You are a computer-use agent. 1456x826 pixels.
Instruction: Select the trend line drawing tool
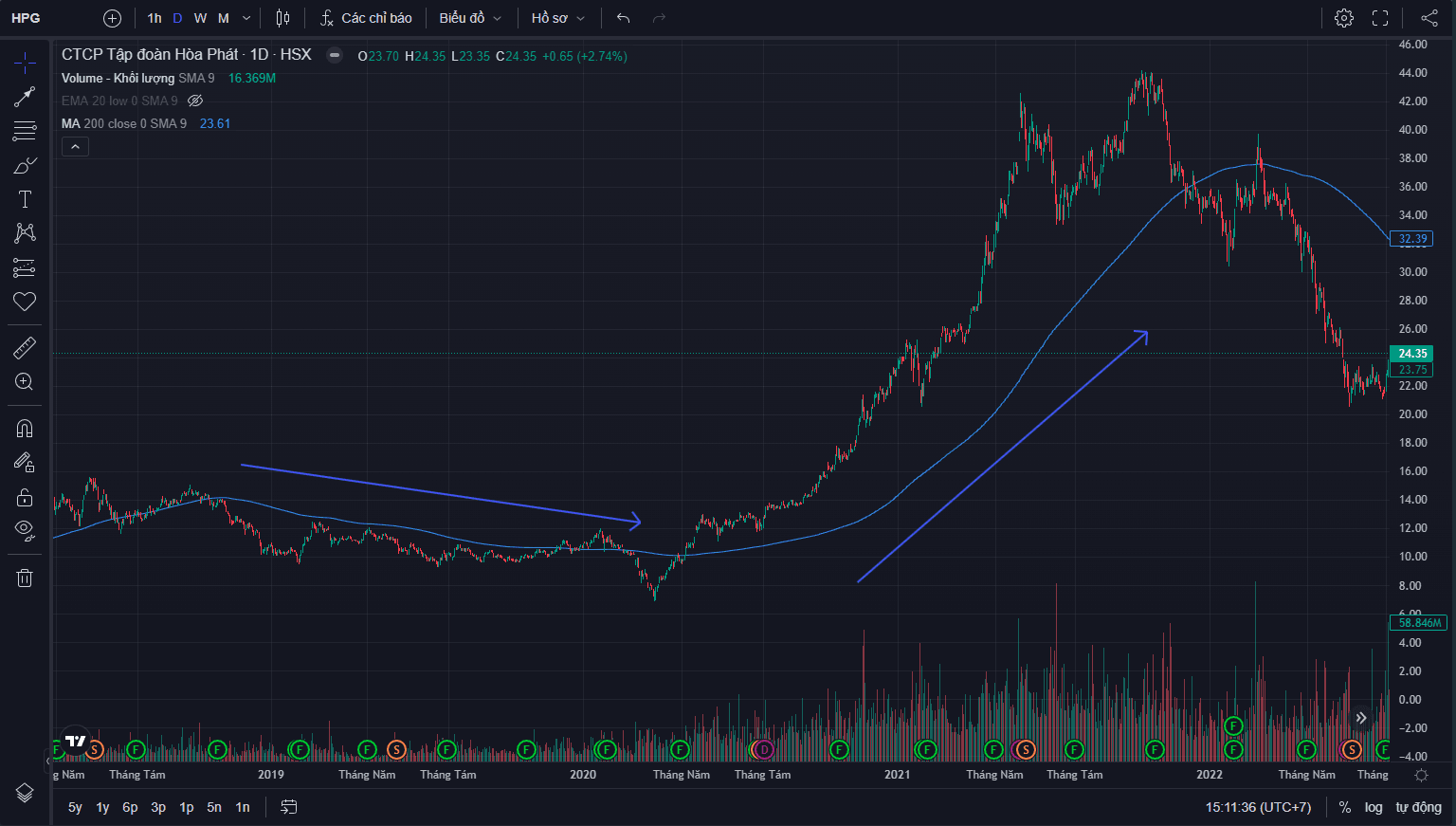pos(25,97)
